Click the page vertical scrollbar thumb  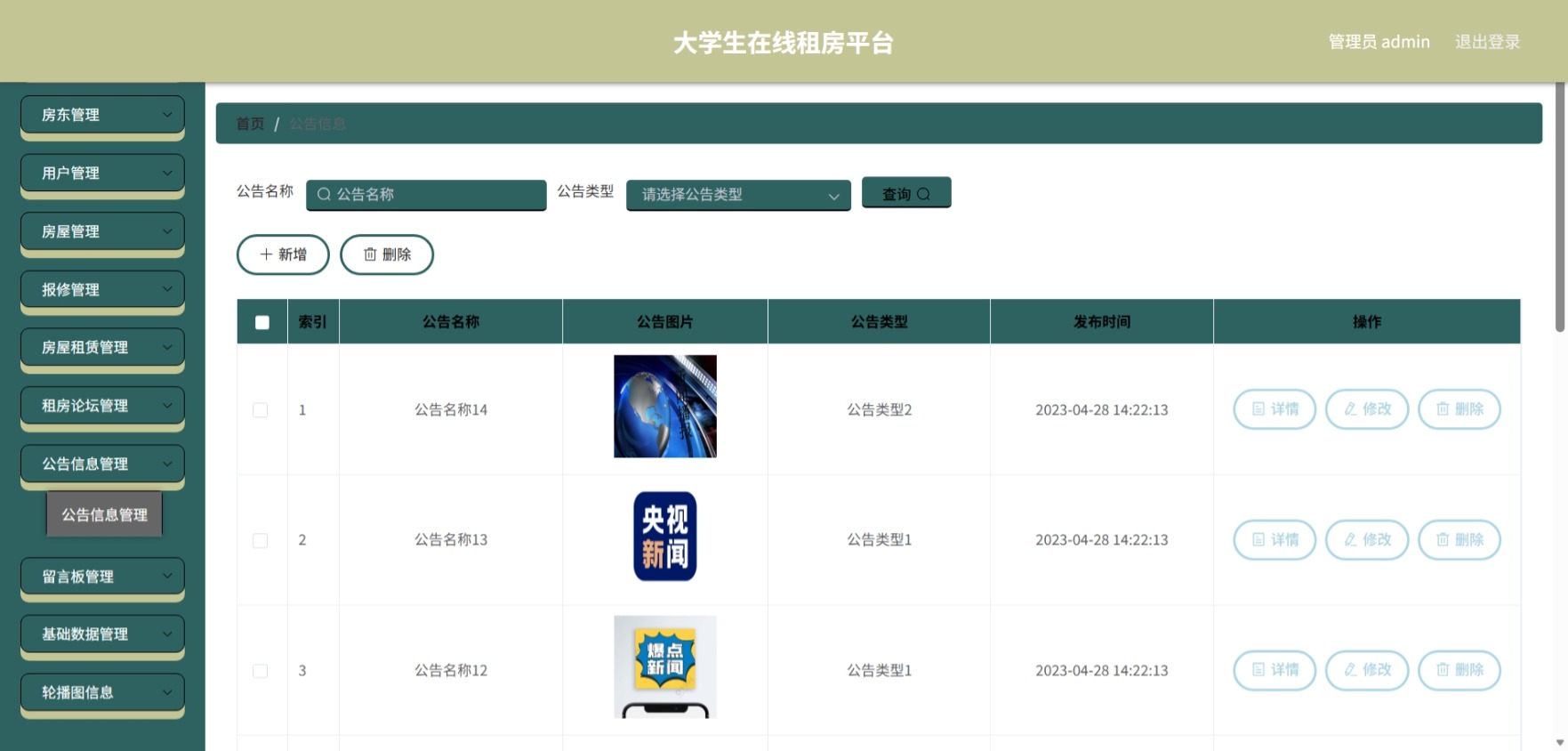[x=1560, y=207]
